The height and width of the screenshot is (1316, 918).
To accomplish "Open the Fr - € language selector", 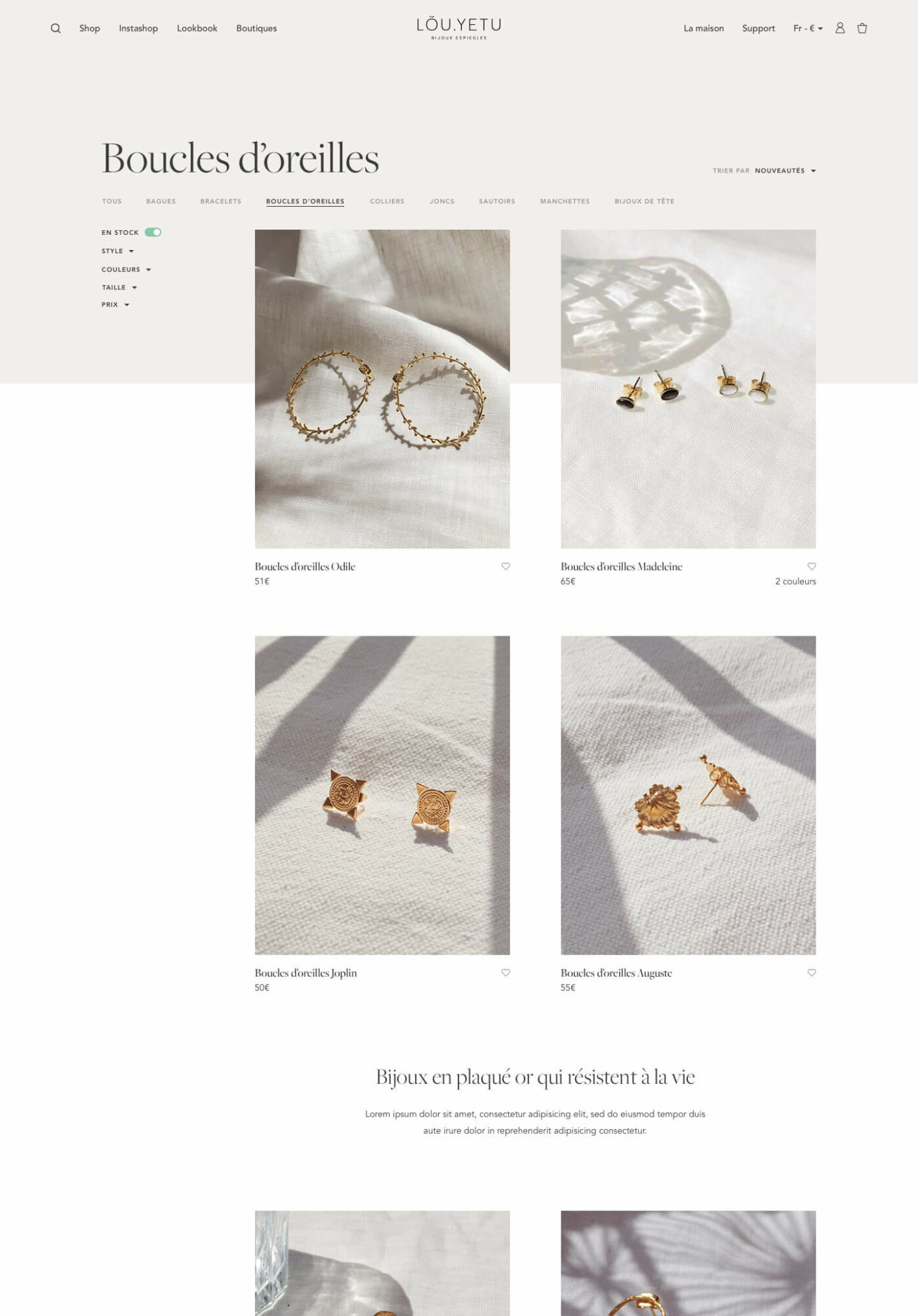I will (808, 28).
